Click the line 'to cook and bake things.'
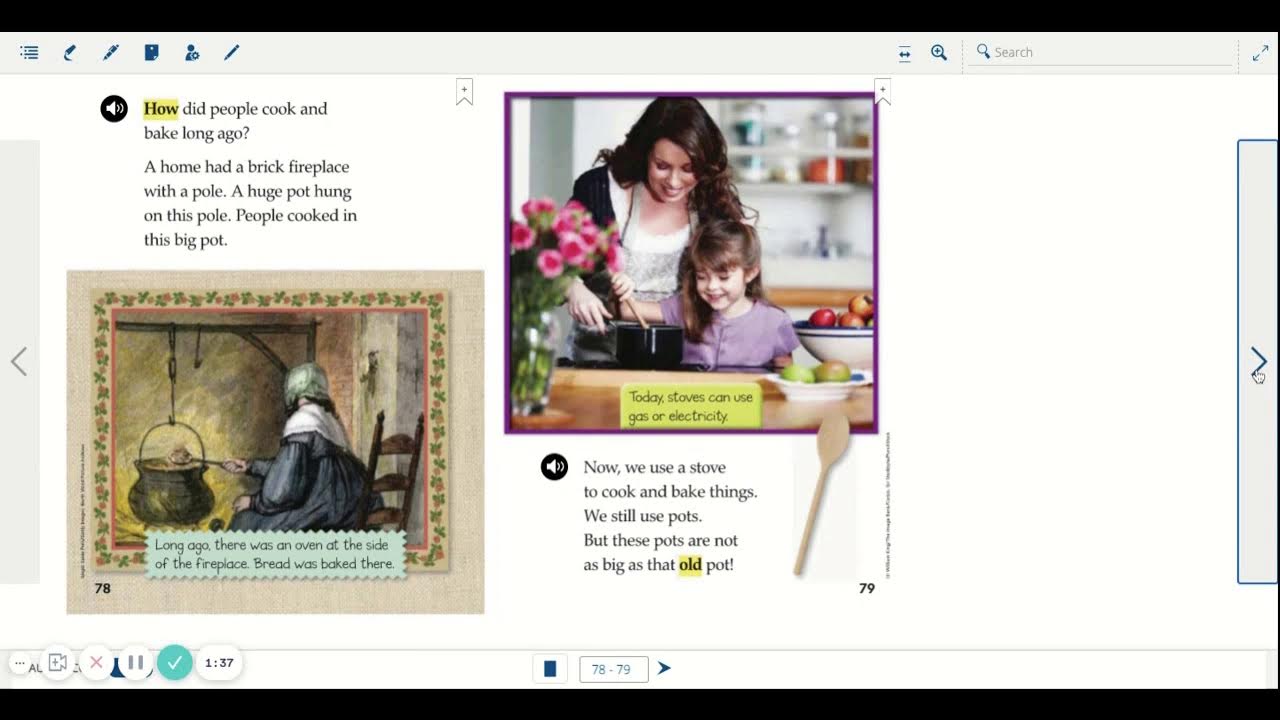The width and height of the screenshot is (1280, 720). coord(670,492)
